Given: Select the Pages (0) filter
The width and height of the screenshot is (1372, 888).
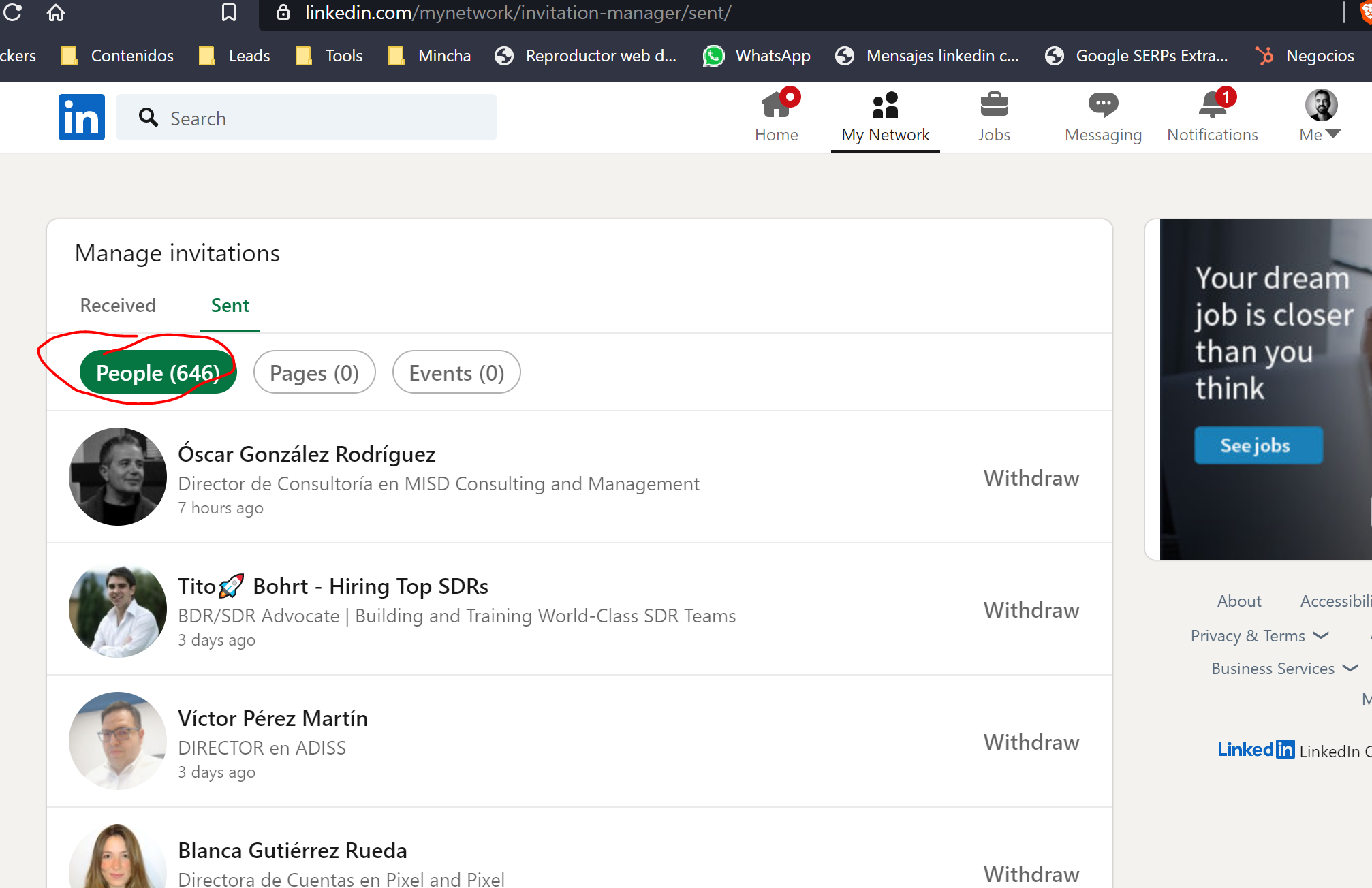Looking at the screenshot, I should [315, 372].
